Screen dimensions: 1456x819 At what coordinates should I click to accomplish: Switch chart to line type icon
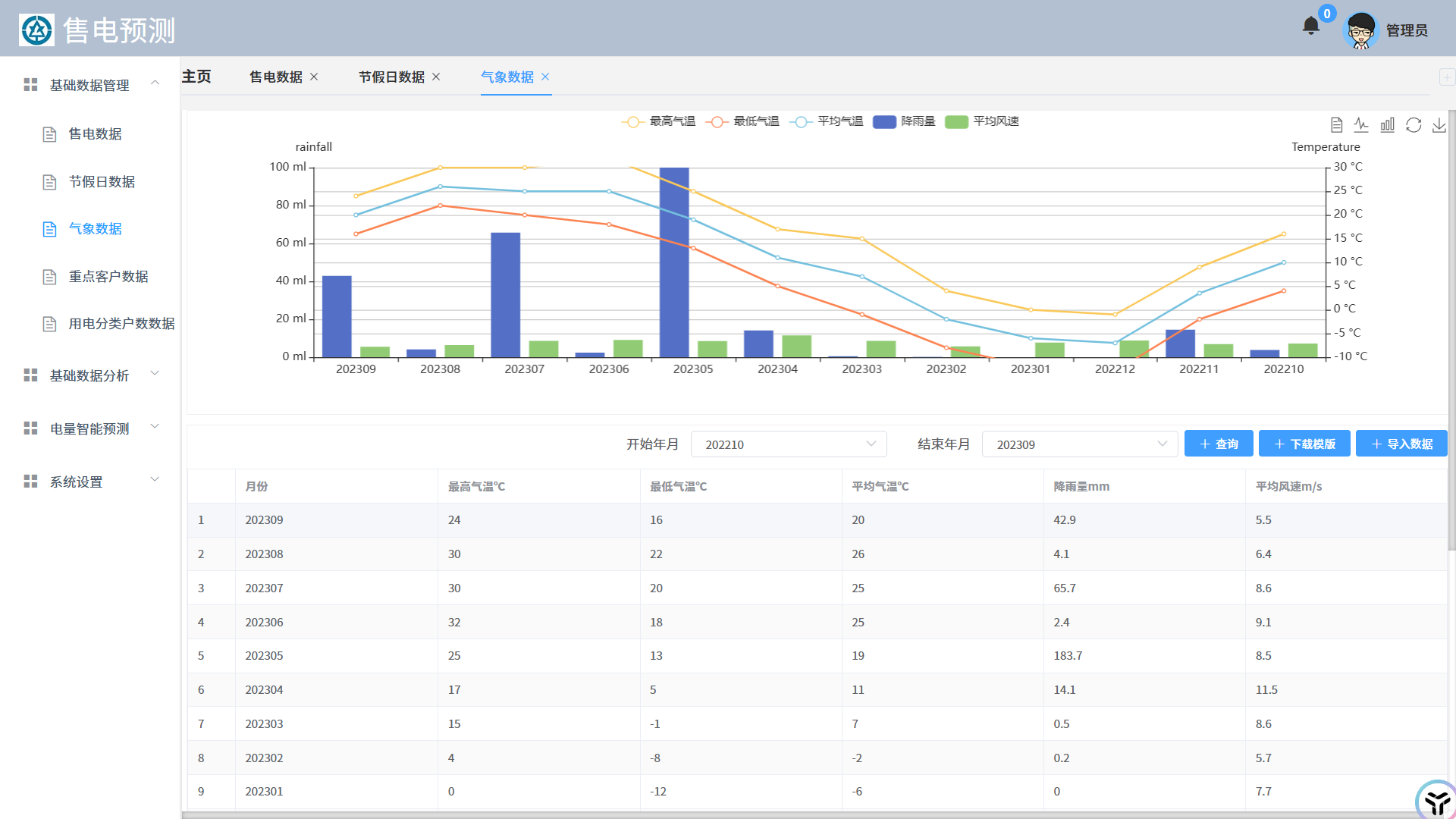click(1362, 125)
